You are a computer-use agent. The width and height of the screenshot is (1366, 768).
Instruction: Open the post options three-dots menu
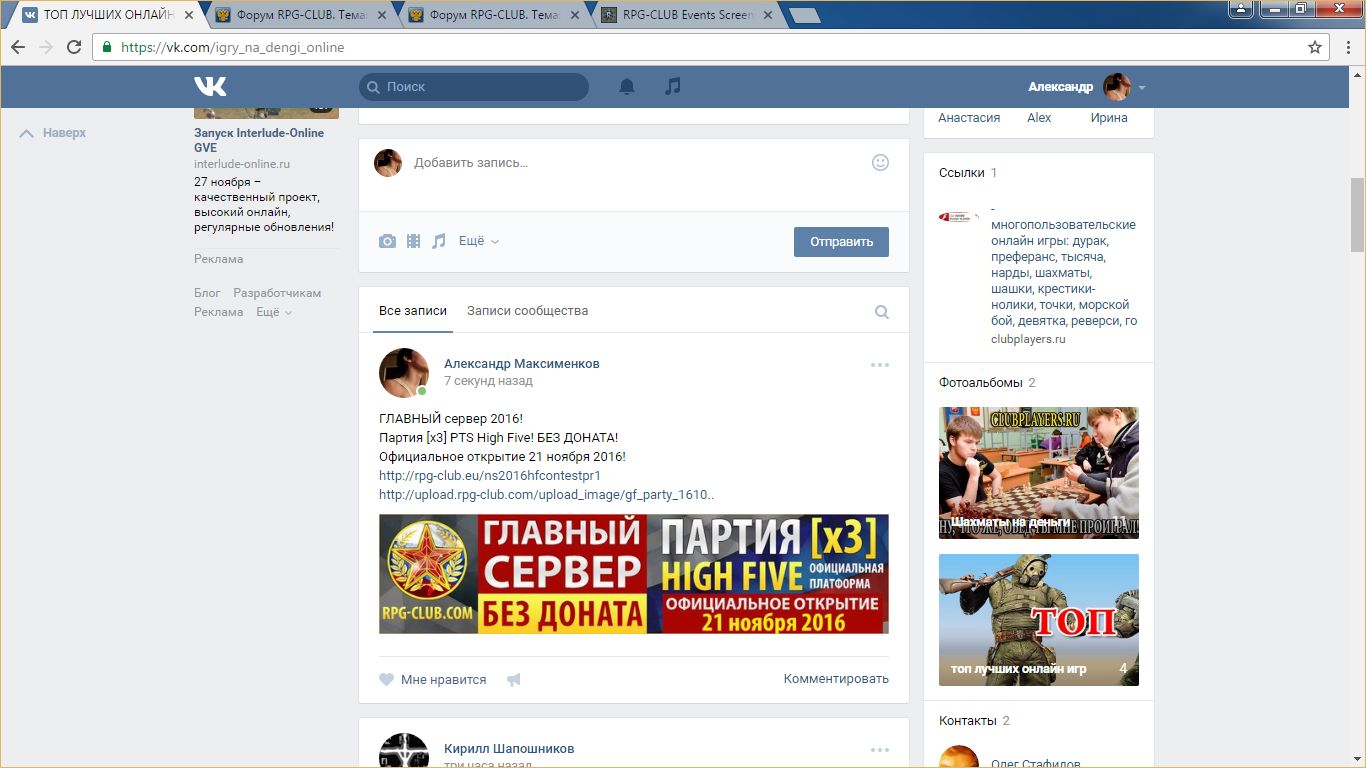(x=879, y=365)
